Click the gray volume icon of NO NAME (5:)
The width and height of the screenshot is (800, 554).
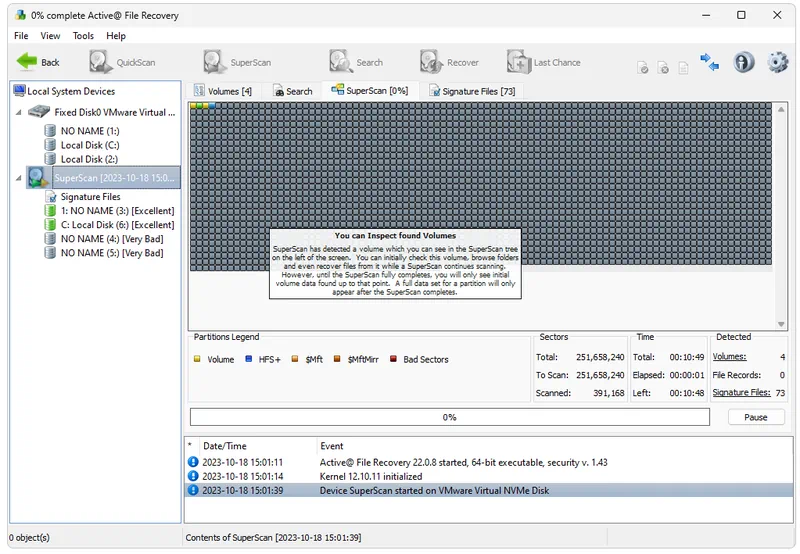tap(50, 253)
